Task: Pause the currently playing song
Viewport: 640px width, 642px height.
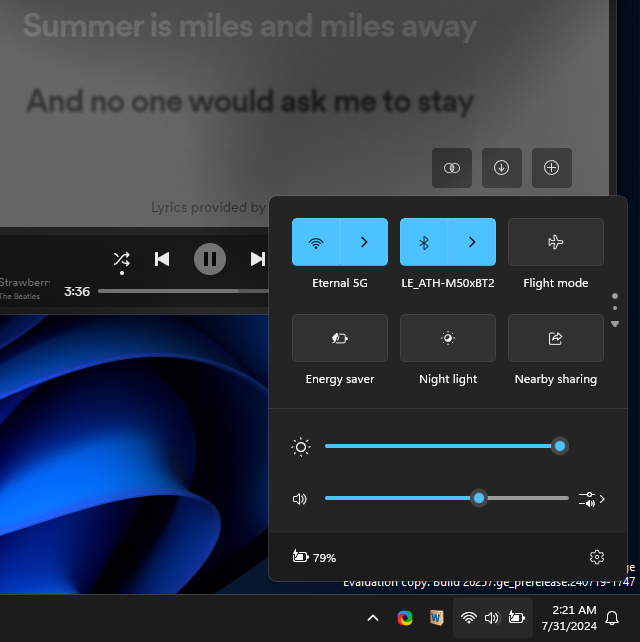Action: tap(209, 259)
